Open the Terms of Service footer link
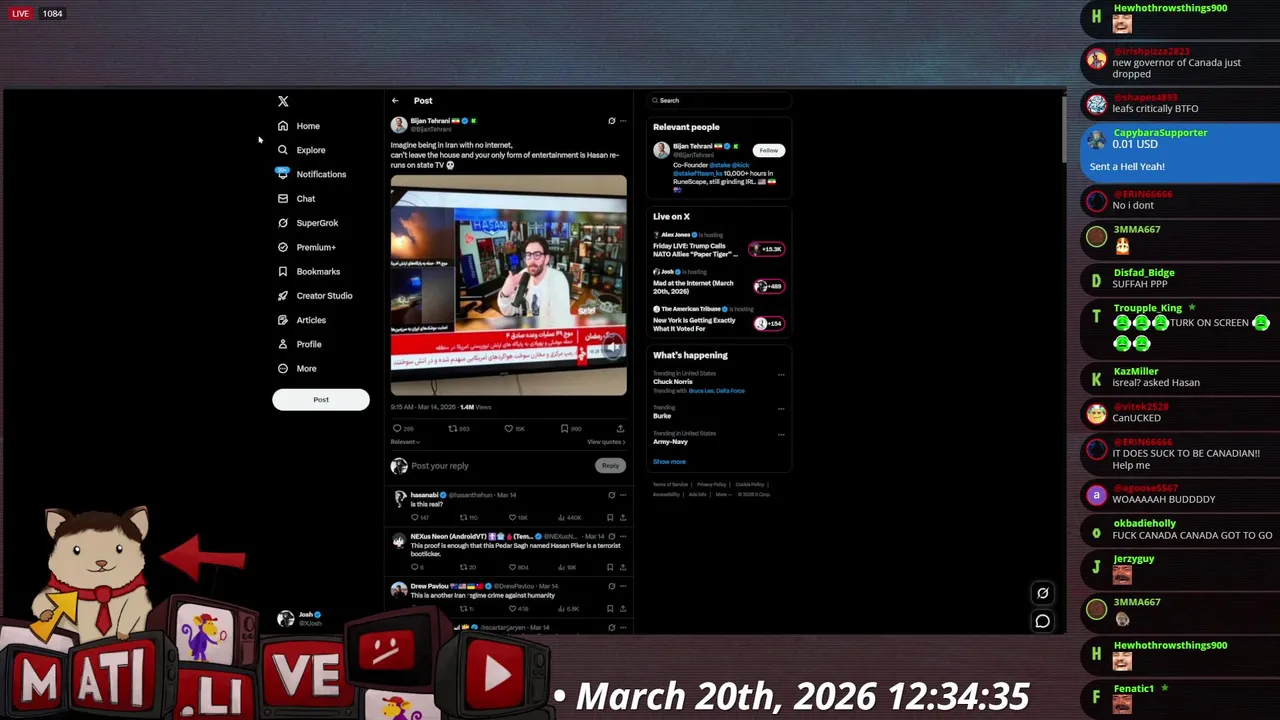 pyautogui.click(x=670, y=484)
